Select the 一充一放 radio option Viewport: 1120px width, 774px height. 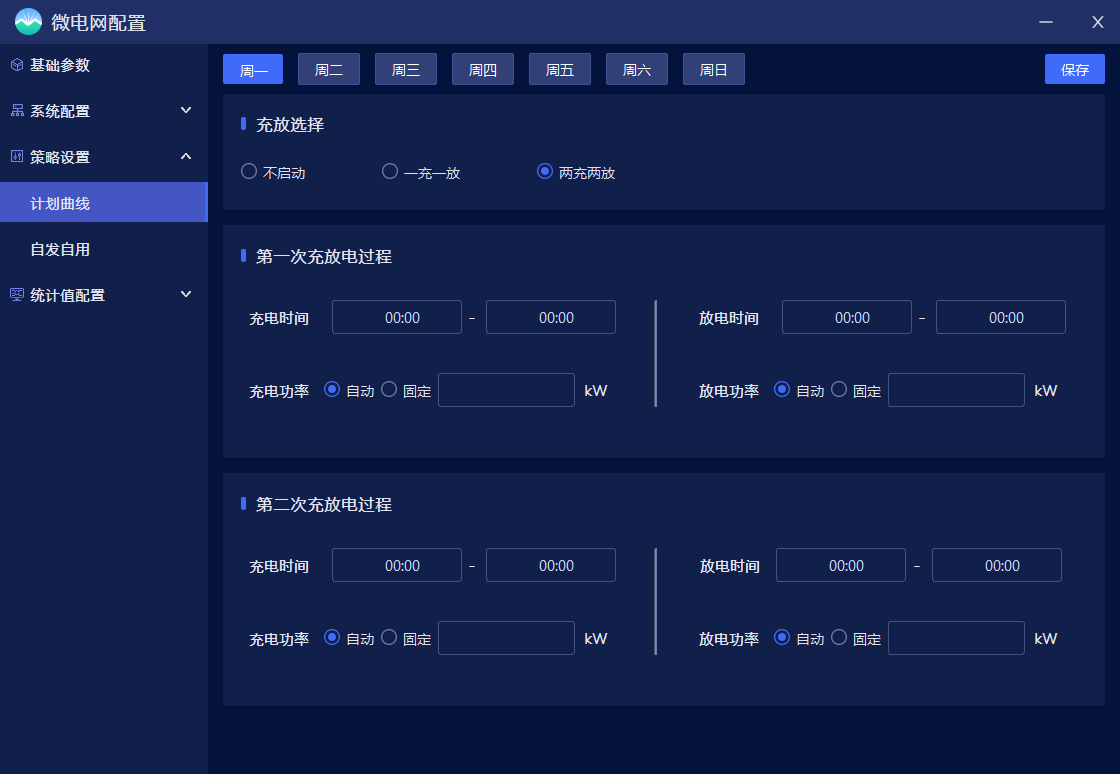pyautogui.click(x=389, y=171)
